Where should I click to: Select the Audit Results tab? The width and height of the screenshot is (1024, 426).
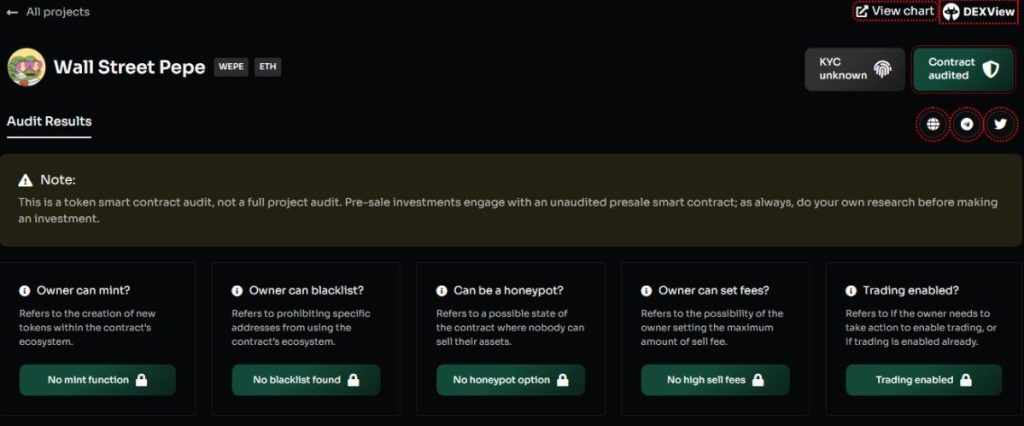49,122
